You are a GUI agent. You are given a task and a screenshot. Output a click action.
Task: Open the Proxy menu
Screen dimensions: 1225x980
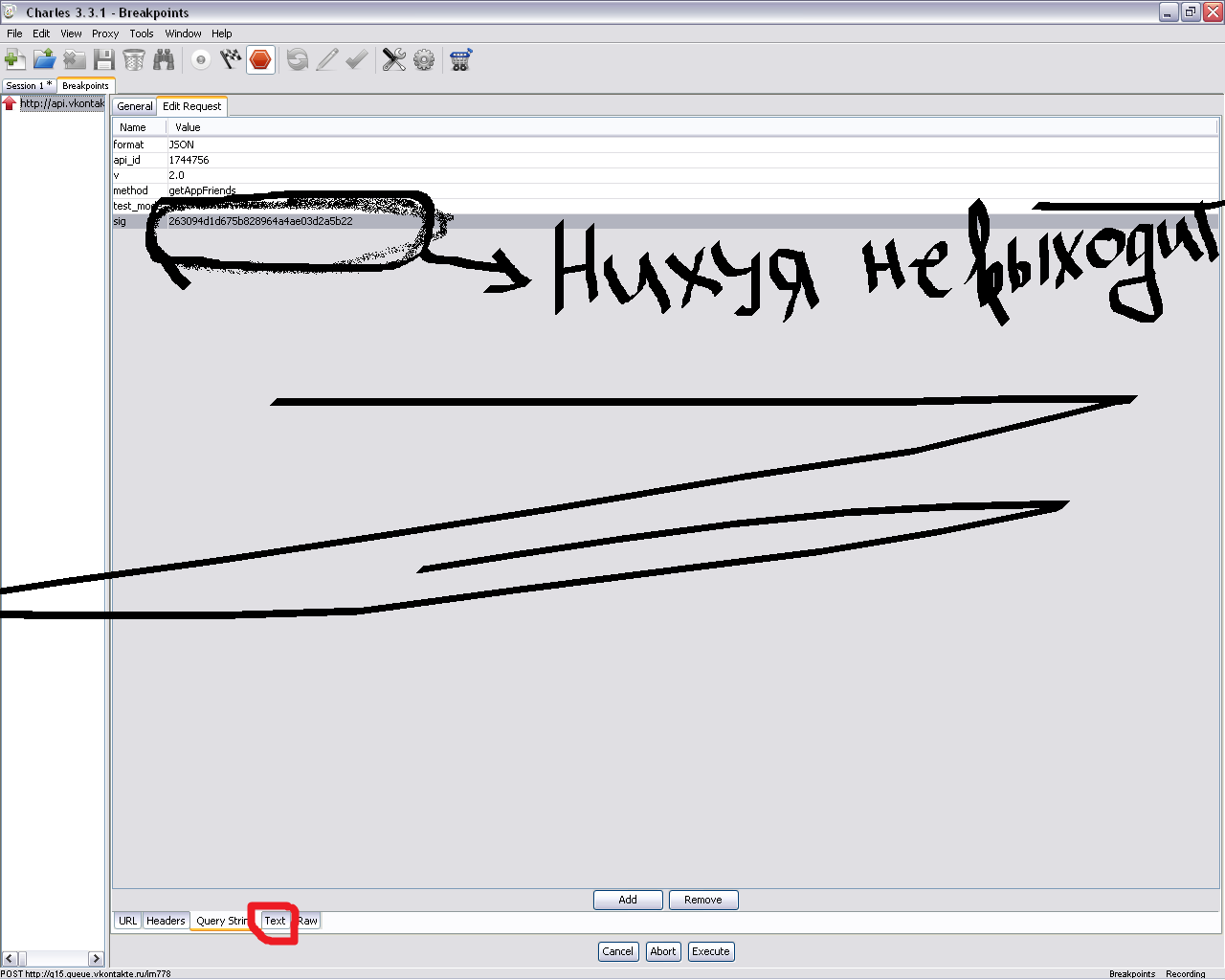[105, 33]
